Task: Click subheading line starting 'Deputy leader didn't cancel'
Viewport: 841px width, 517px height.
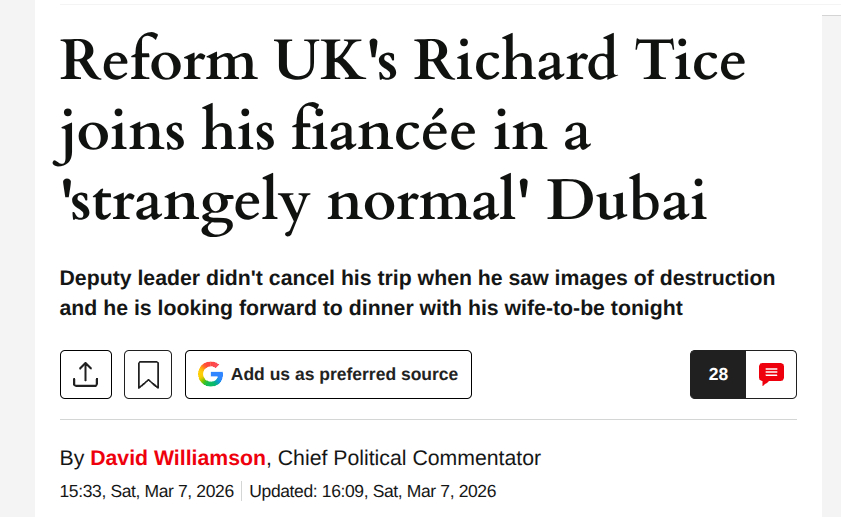Action: (x=417, y=278)
